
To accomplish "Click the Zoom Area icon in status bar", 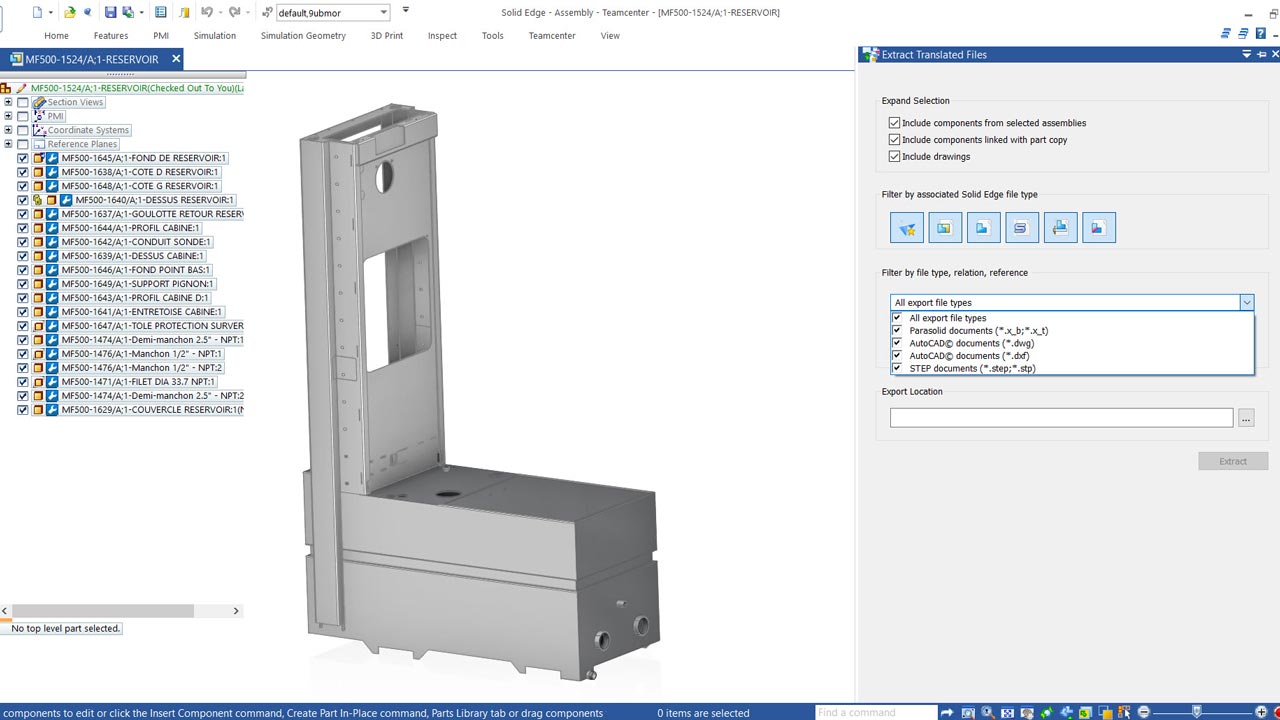I will coord(968,712).
